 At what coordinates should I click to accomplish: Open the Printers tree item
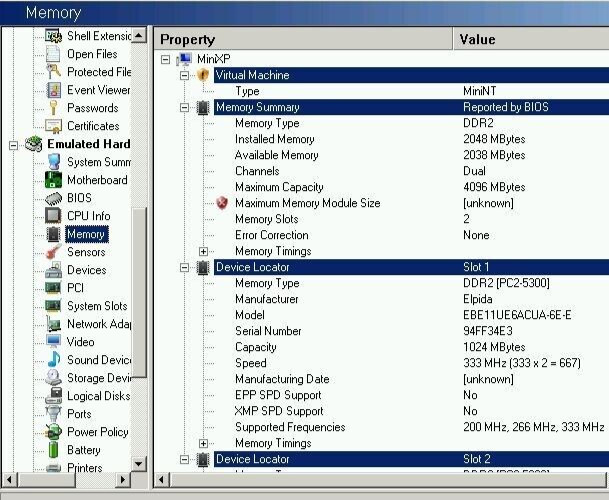click(x=85, y=467)
